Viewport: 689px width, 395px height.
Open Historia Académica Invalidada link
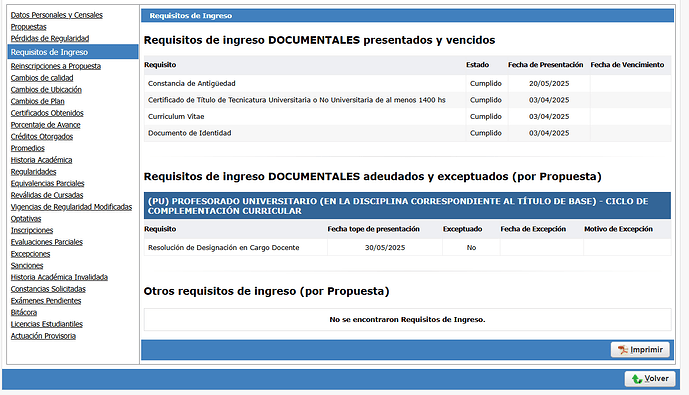[x=59, y=277]
